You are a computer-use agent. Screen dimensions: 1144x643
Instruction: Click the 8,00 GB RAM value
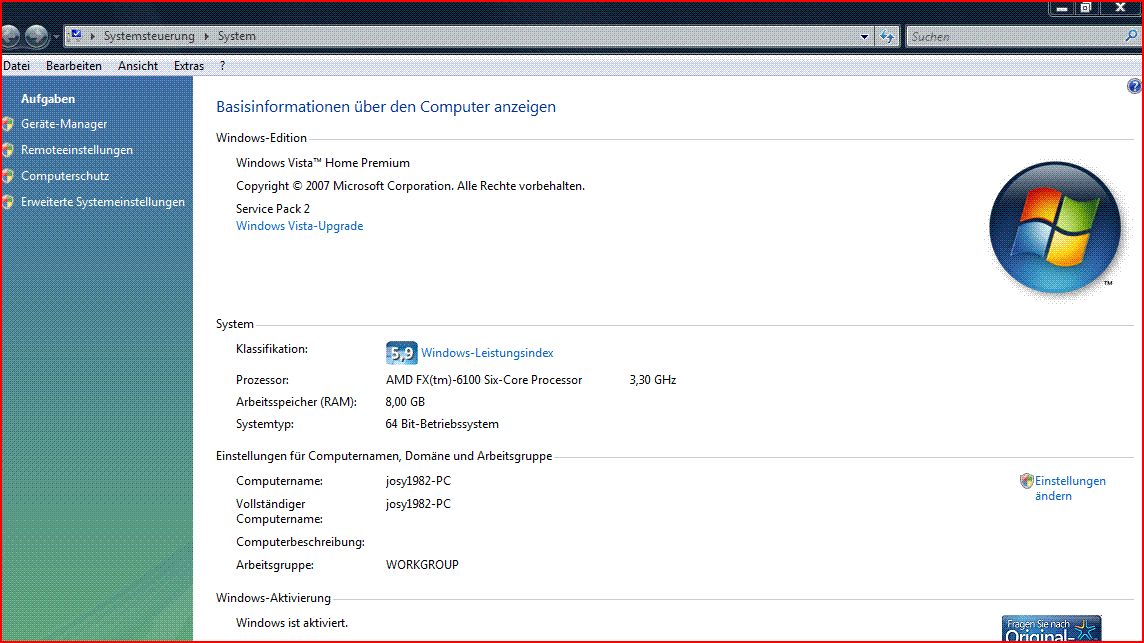tap(405, 402)
